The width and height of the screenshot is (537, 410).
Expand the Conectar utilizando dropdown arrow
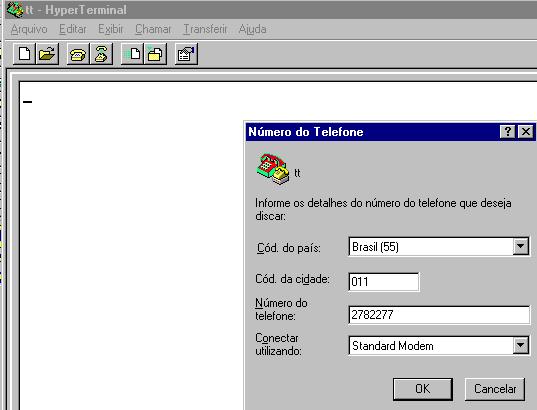pyautogui.click(x=520, y=345)
